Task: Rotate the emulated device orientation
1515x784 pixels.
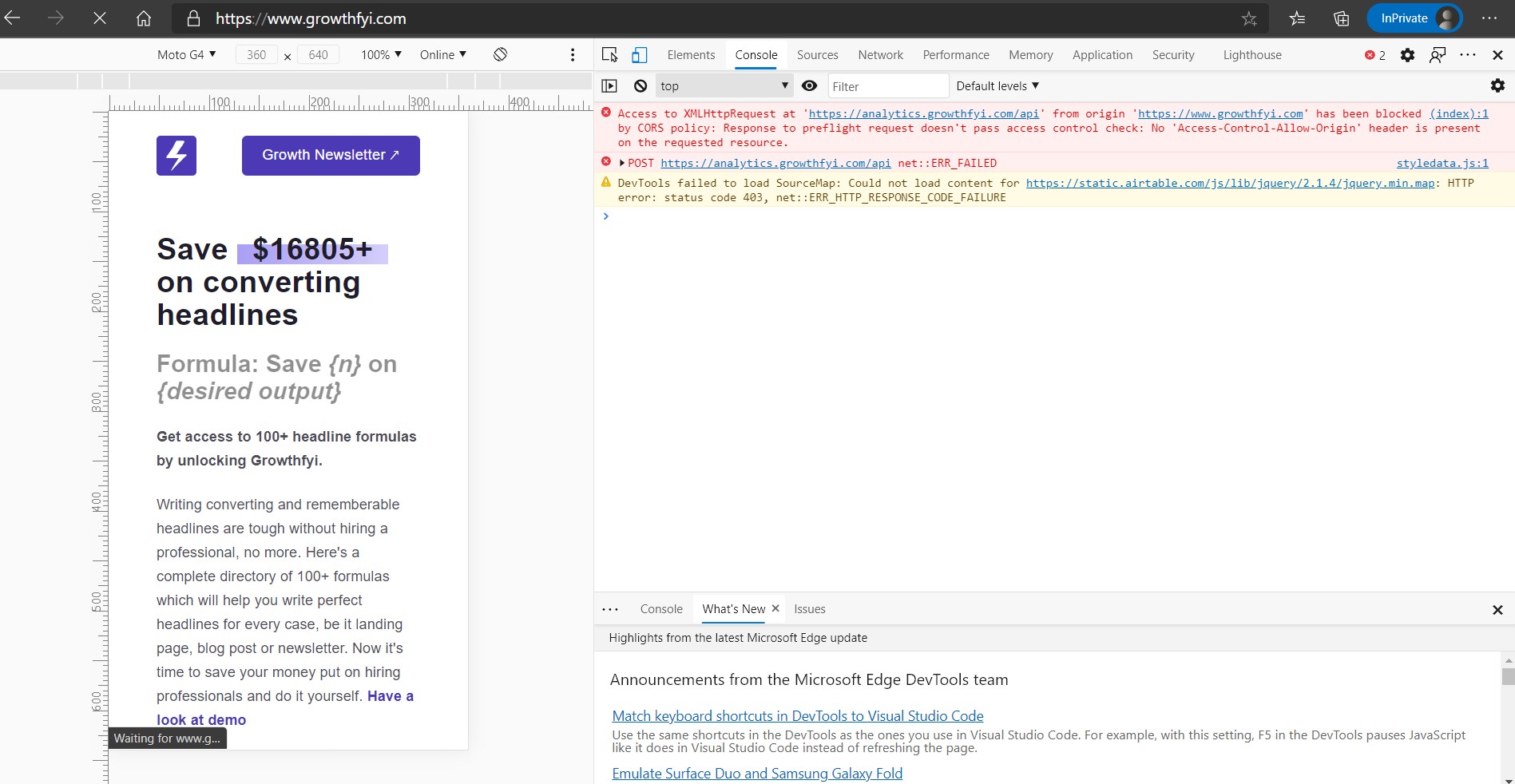Action: (500, 54)
